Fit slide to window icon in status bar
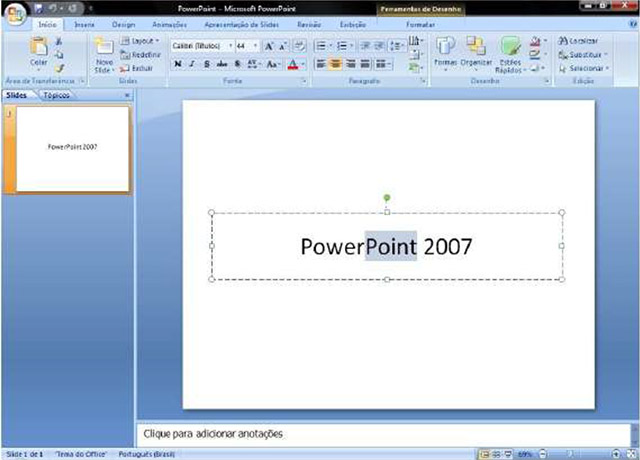 [631, 454]
